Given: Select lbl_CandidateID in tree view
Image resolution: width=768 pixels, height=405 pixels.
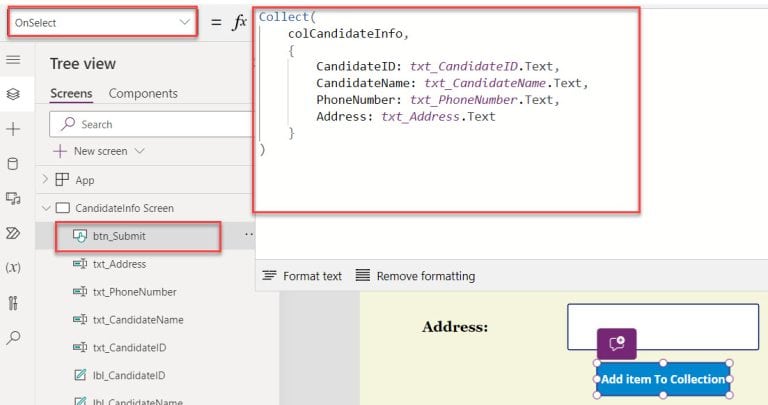Looking at the screenshot, I should coord(129,376).
